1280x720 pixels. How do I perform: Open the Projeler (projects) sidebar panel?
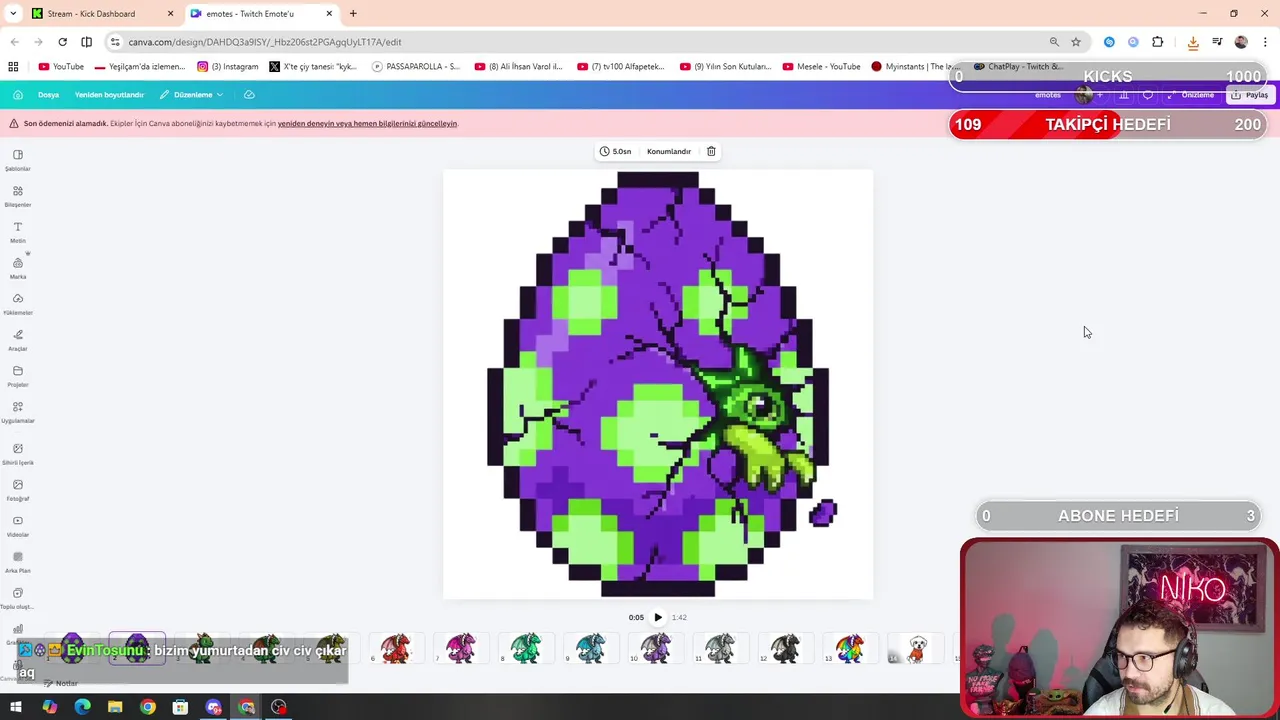tap(17, 376)
